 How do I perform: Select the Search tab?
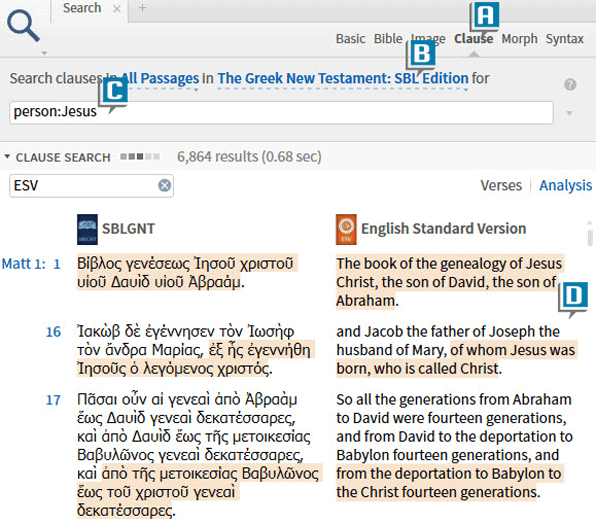(82, 8)
